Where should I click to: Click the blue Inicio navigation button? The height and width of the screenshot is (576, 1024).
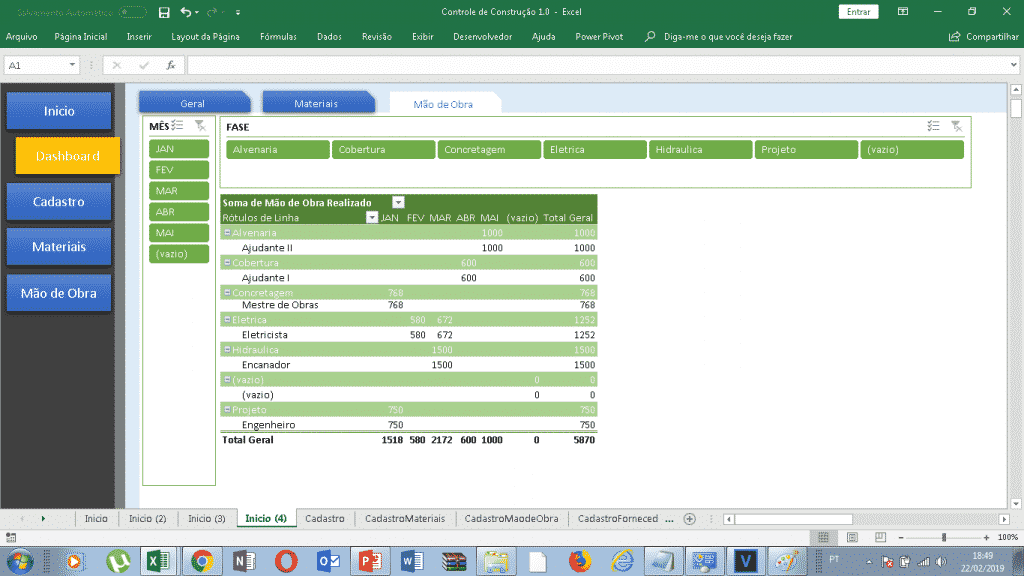(x=59, y=111)
